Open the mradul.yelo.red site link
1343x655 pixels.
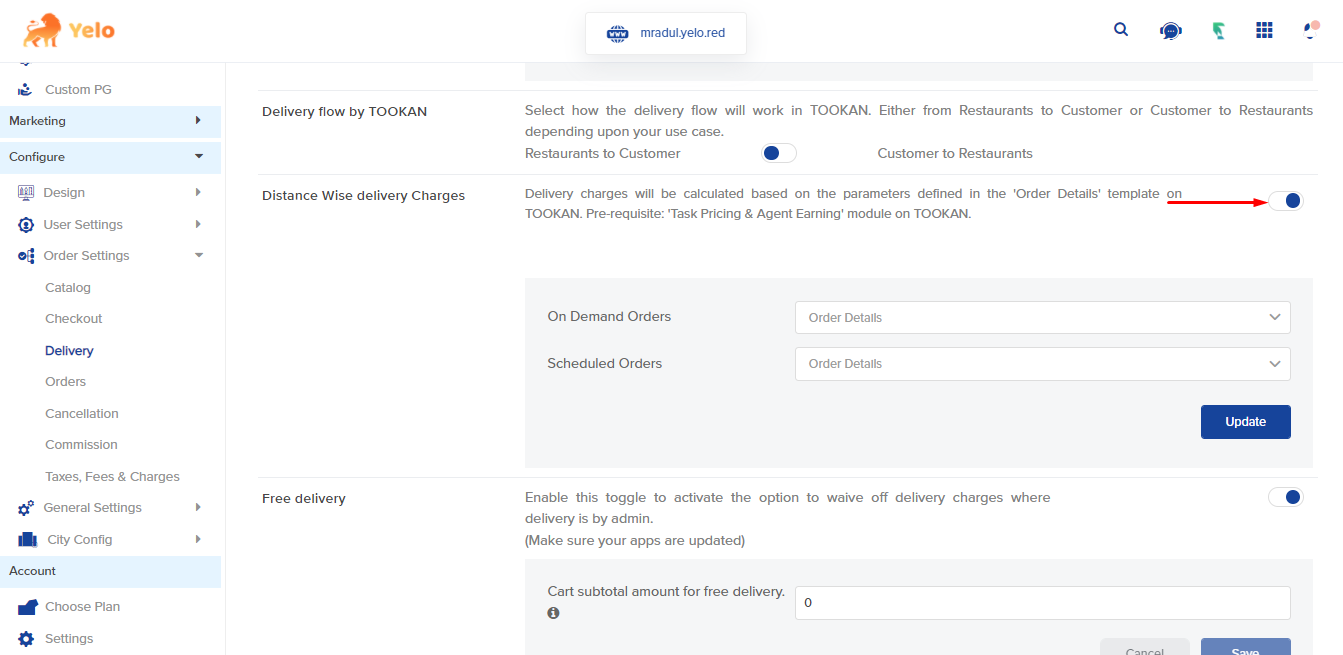click(x=682, y=33)
